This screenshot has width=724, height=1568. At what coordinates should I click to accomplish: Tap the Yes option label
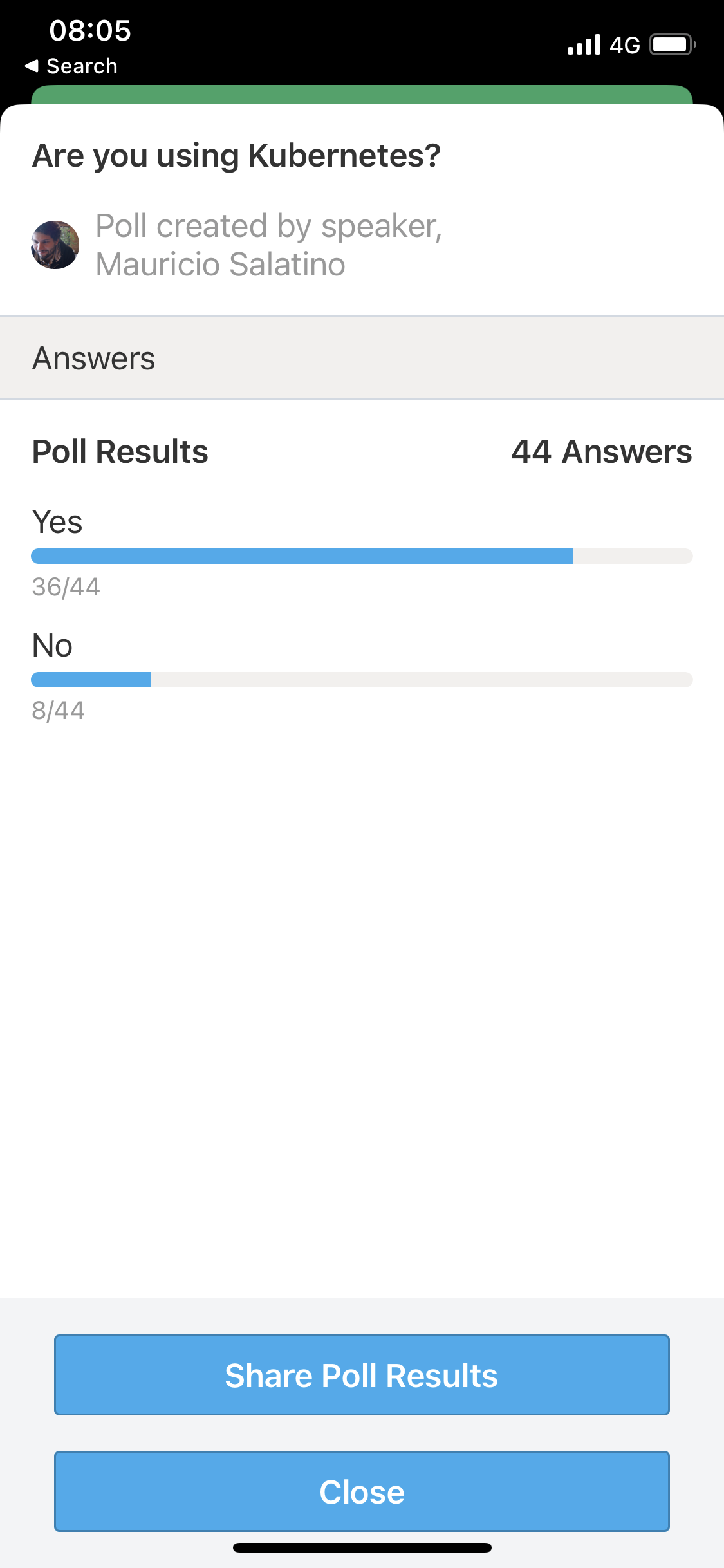(57, 521)
